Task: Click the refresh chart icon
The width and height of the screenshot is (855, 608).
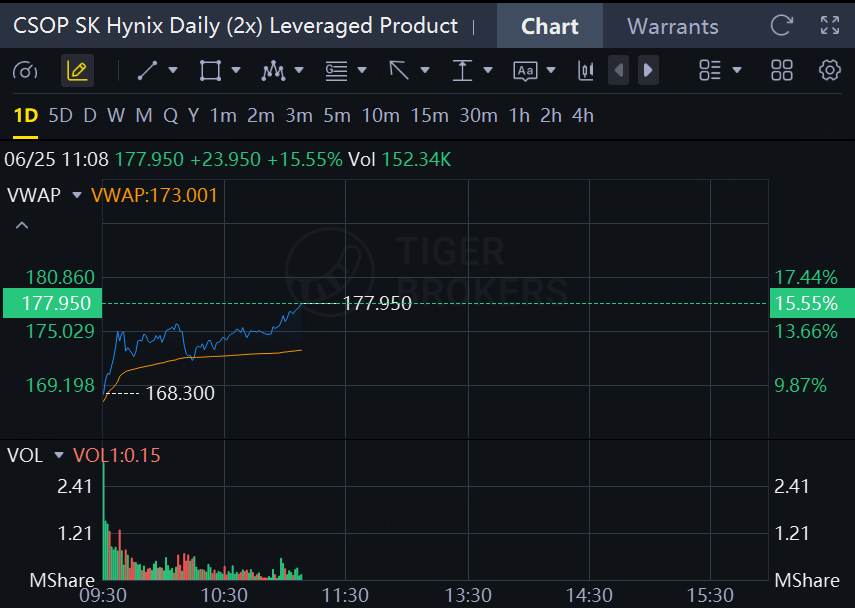Action: tap(781, 25)
